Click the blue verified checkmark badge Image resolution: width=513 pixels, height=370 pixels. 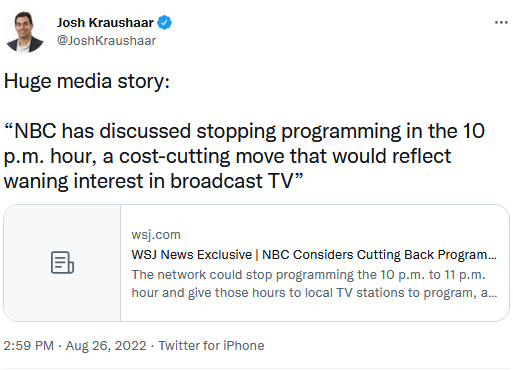(164, 22)
